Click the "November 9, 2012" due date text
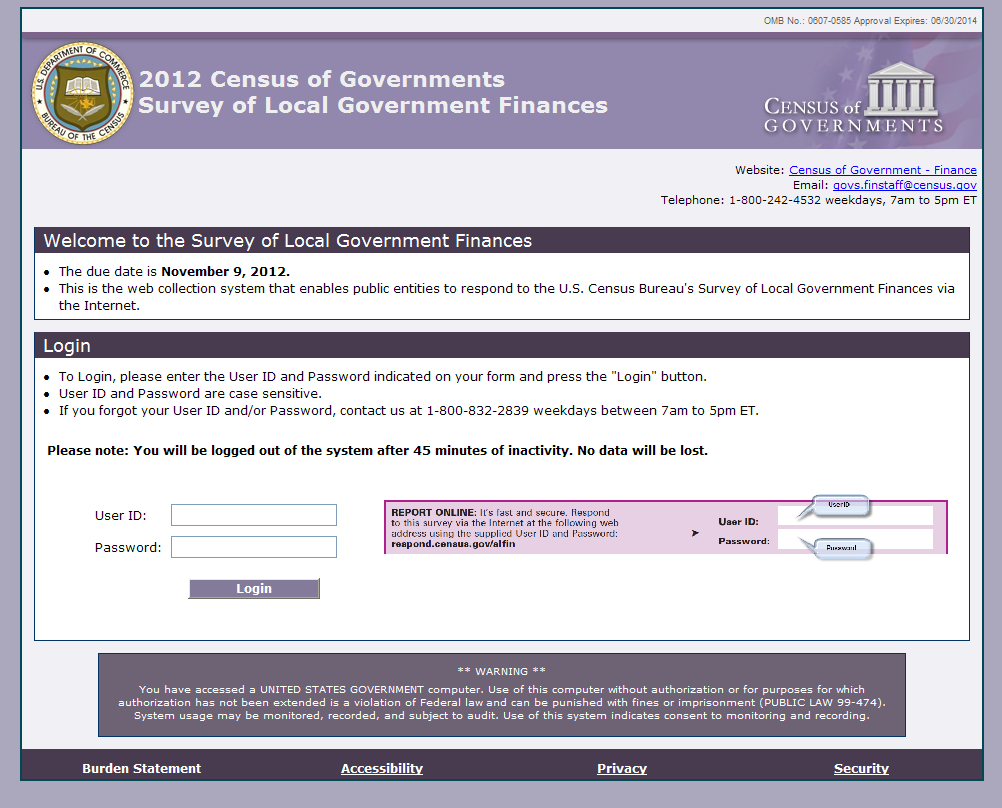 tap(225, 272)
